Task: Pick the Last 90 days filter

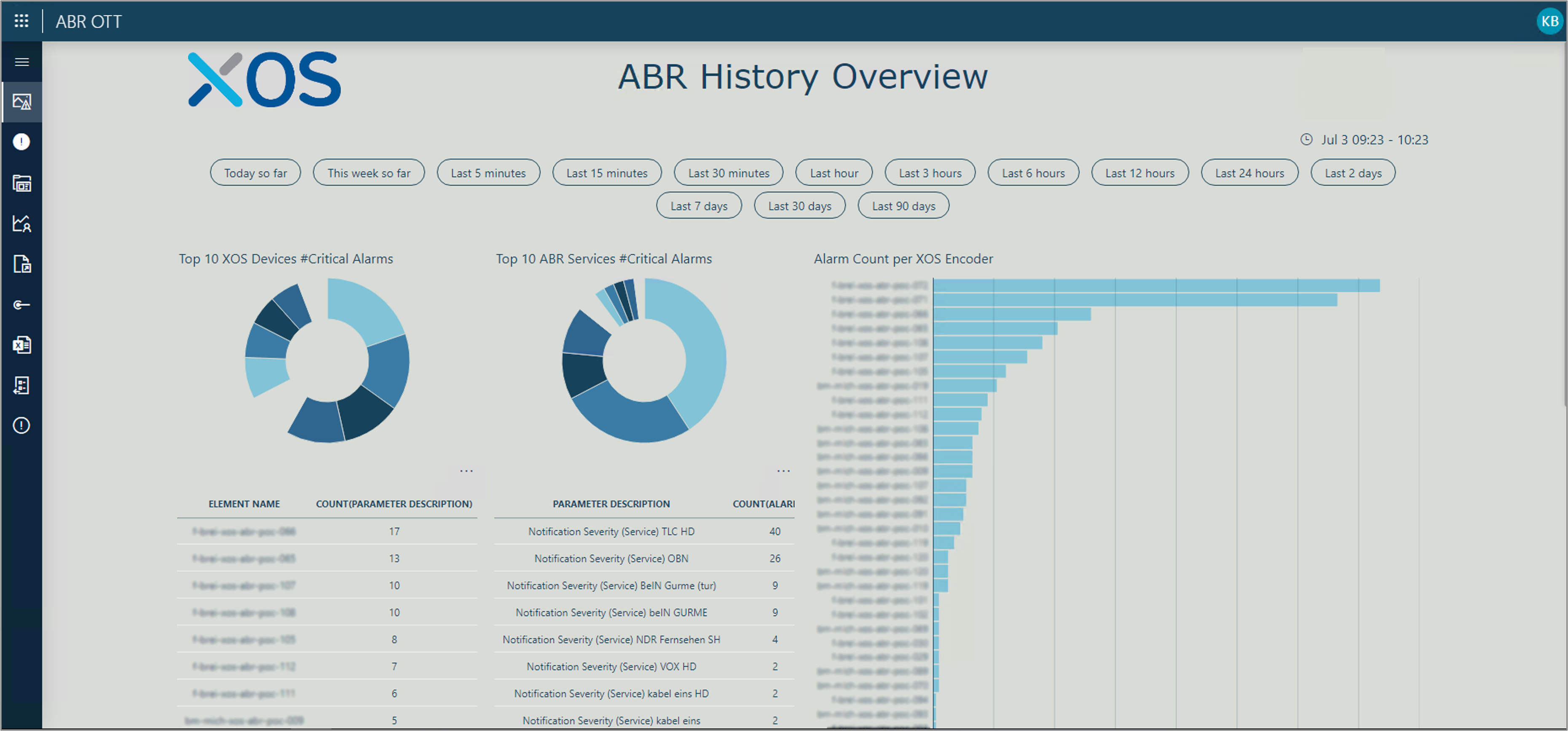Action: pyautogui.click(x=903, y=206)
